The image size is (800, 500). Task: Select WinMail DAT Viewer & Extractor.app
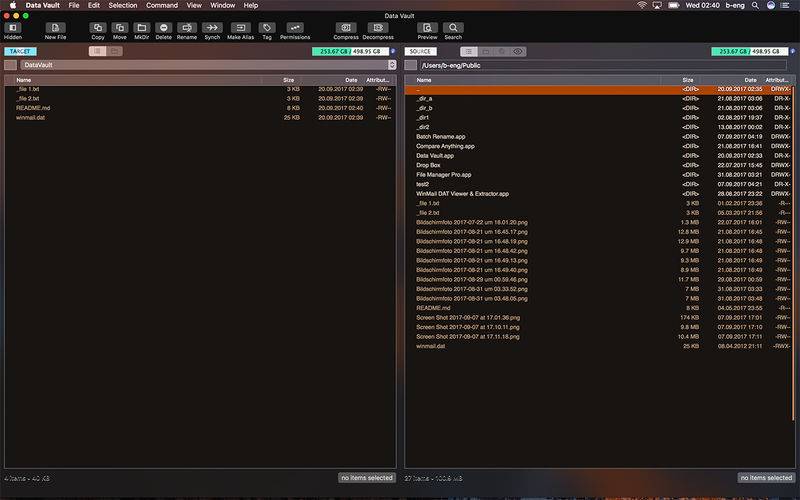click(x=598, y=194)
